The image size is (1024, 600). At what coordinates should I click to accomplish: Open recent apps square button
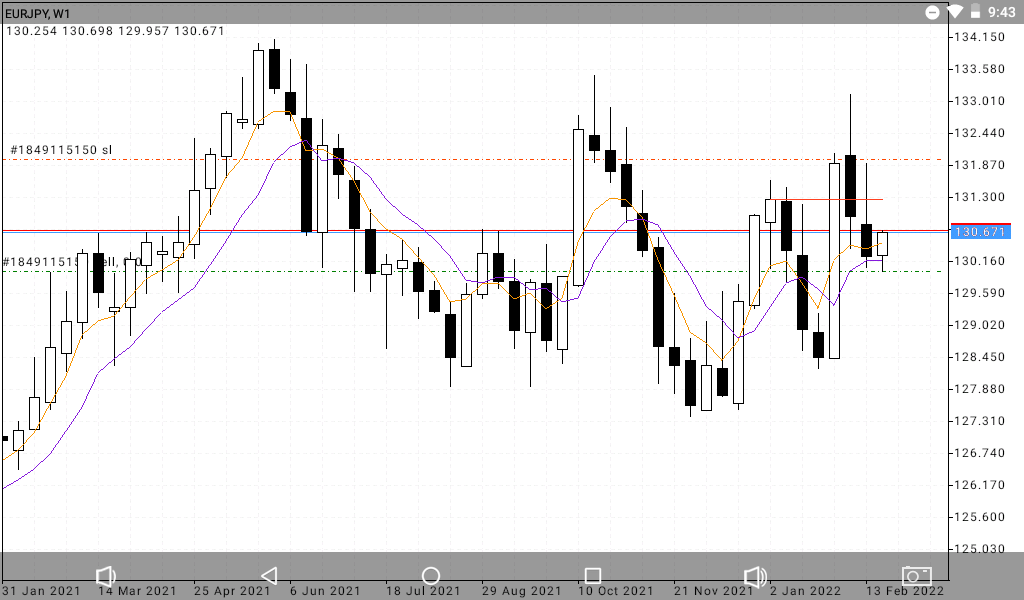[x=592, y=575]
